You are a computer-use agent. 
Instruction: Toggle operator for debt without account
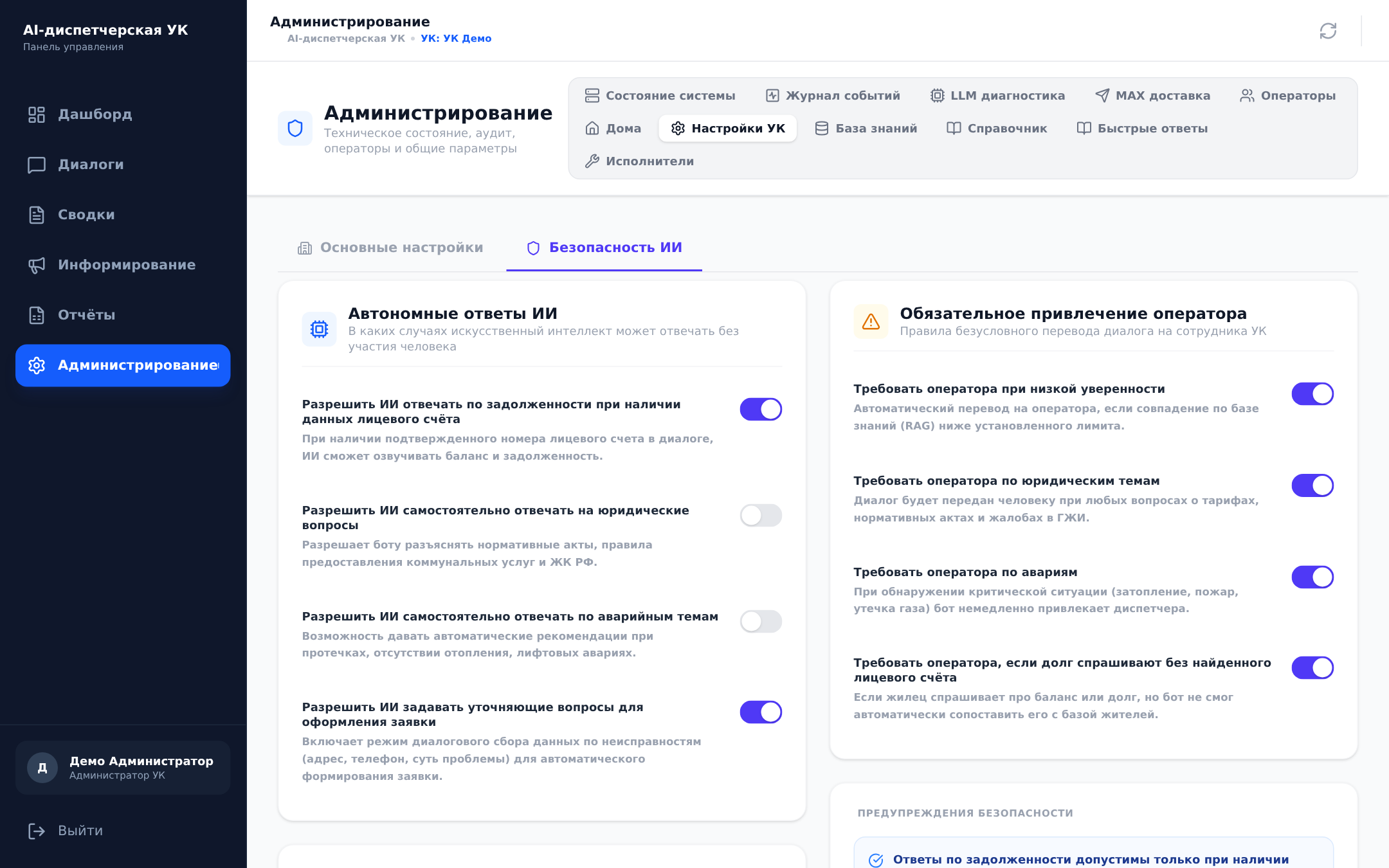(x=1312, y=668)
